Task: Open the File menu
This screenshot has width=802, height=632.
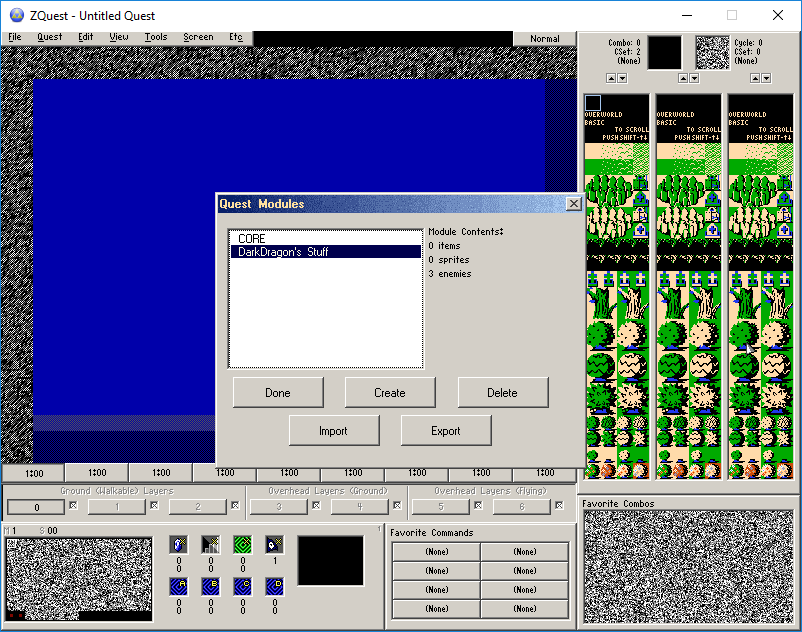Action: pos(15,37)
